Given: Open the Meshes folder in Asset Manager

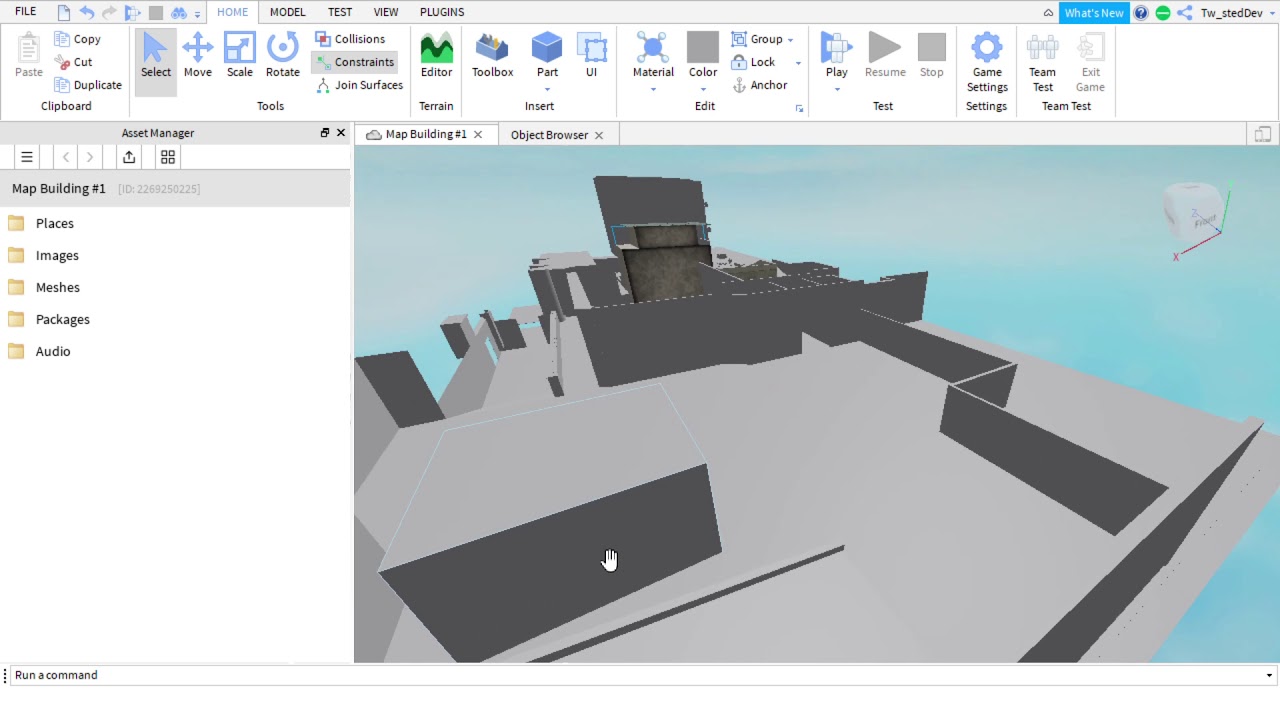Looking at the screenshot, I should coord(58,287).
